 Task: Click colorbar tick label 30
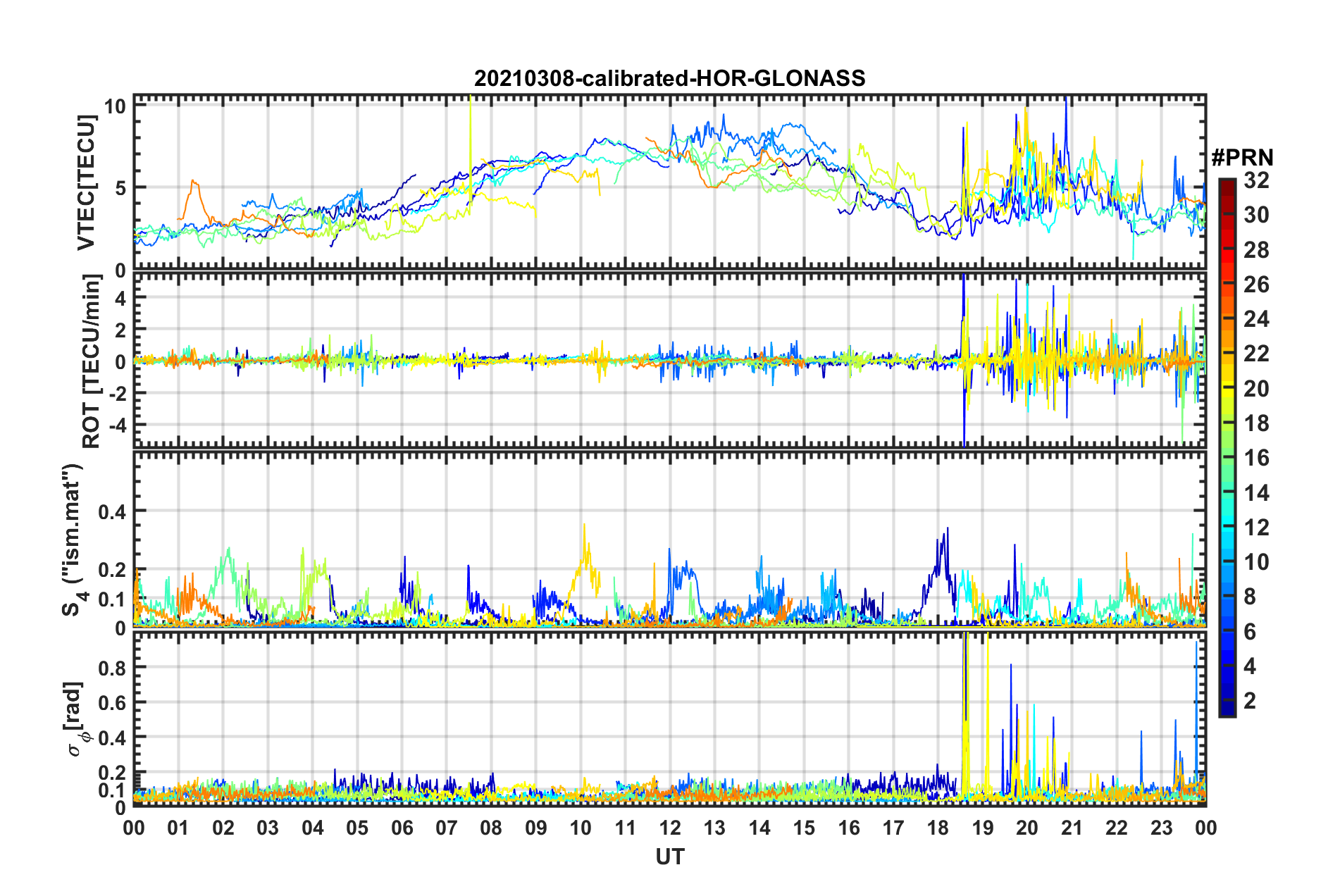point(1256,215)
